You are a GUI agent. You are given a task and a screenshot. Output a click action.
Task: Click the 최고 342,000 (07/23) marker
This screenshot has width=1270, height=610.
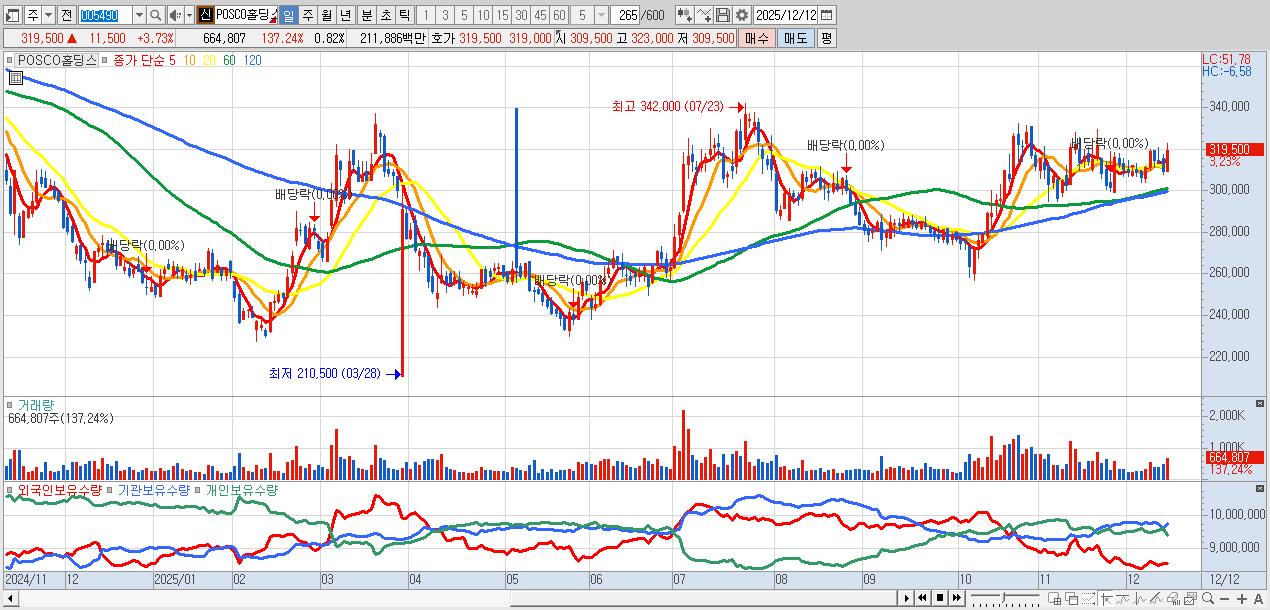pyautogui.click(x=677, y=107)
